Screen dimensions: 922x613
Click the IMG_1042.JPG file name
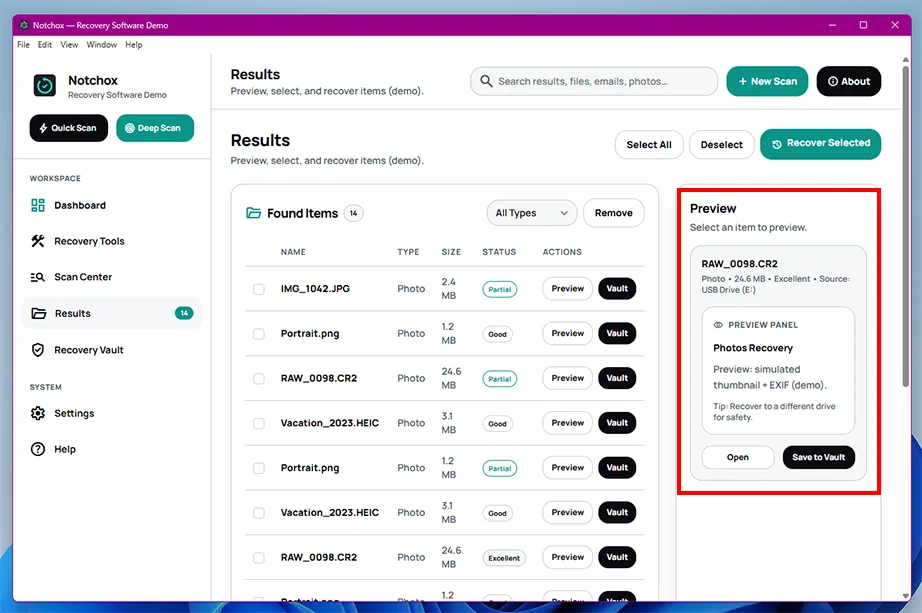pyautogui.click(x=315, y=289)
